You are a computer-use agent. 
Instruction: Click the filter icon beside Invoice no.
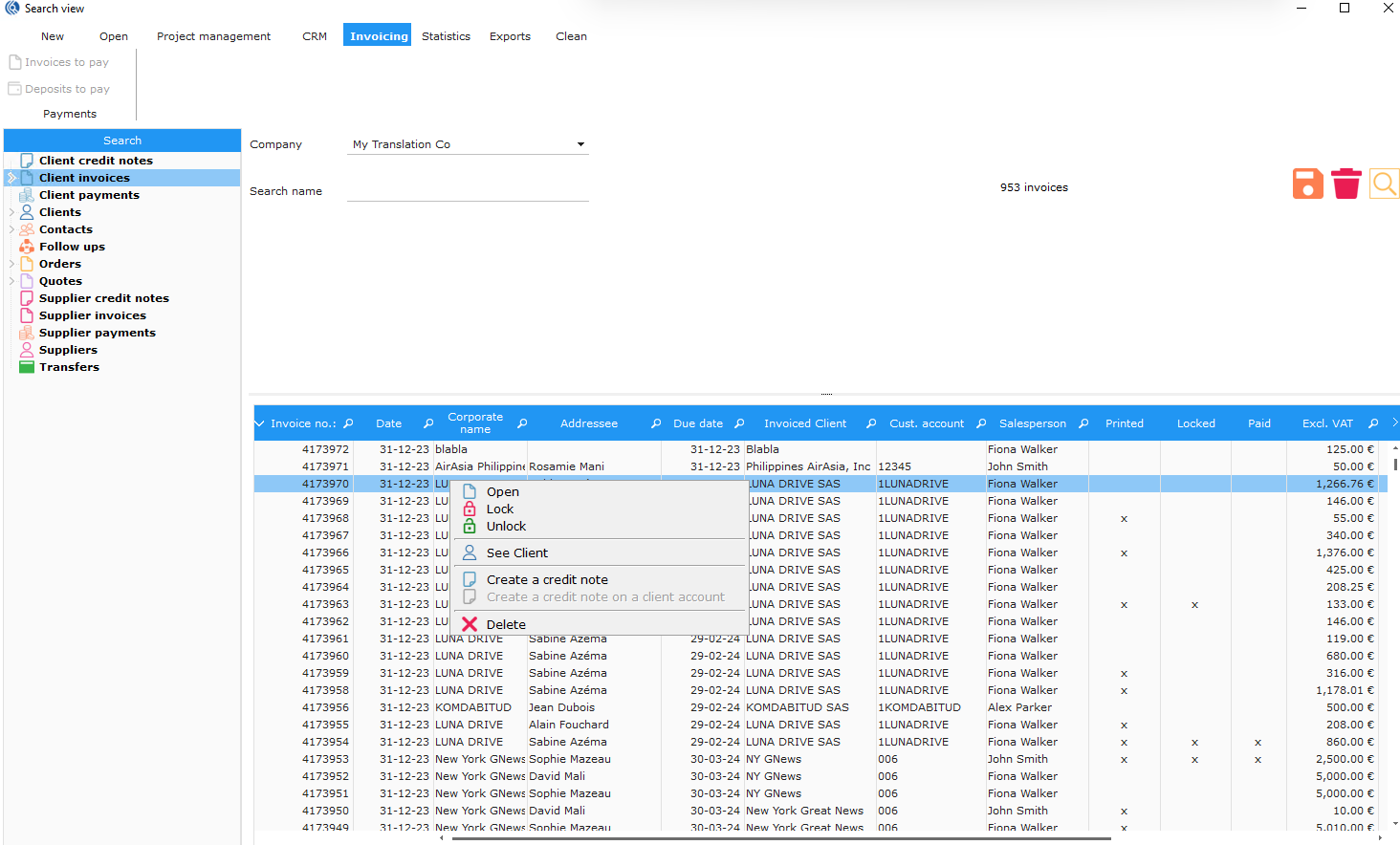348,423
